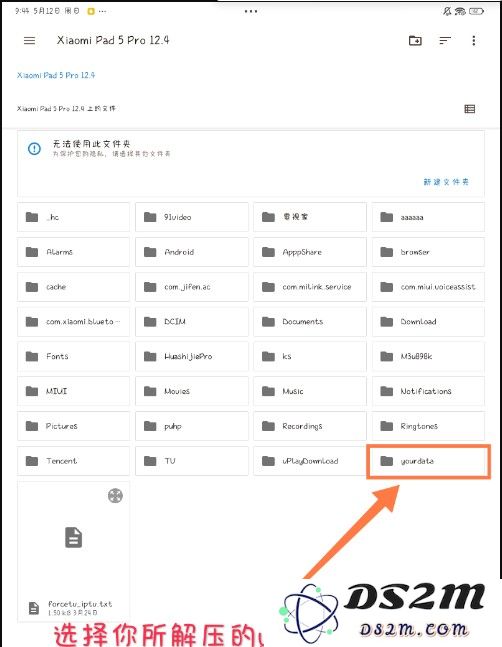Image resolution: width=502 pixels, height=647 pixels.
Task: Open the three-dot overflow menu
Action: (x=474, y=40)
